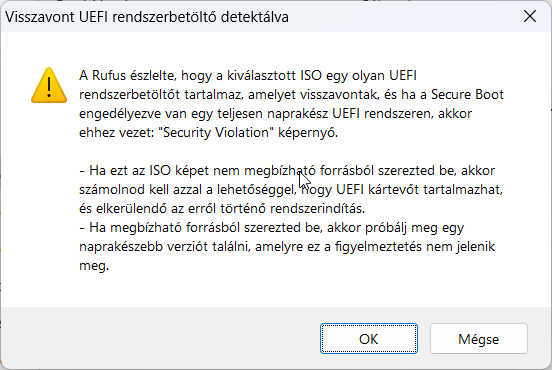Click the line starting '- Ha ezt az ISO képet'
The image size is (552, 370).
pyautogui.click(x=287, y=171)
